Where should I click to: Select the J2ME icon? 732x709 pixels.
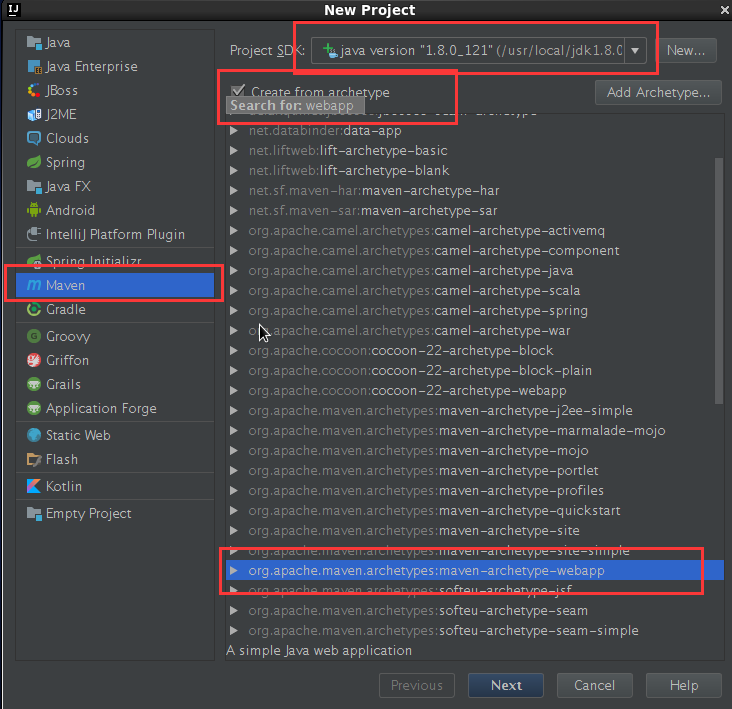(34, 114)
